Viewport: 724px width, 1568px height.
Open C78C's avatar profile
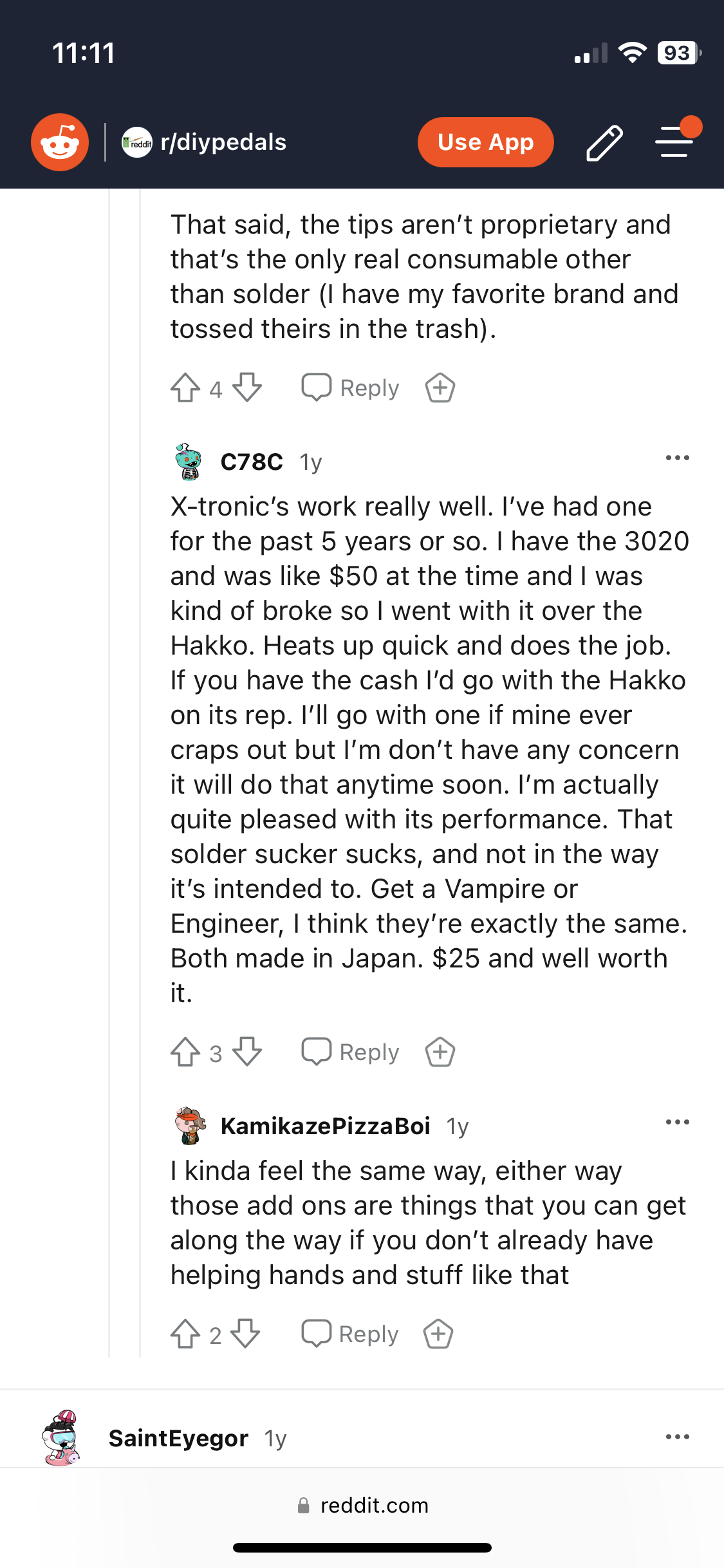click(x=189, y=462)
